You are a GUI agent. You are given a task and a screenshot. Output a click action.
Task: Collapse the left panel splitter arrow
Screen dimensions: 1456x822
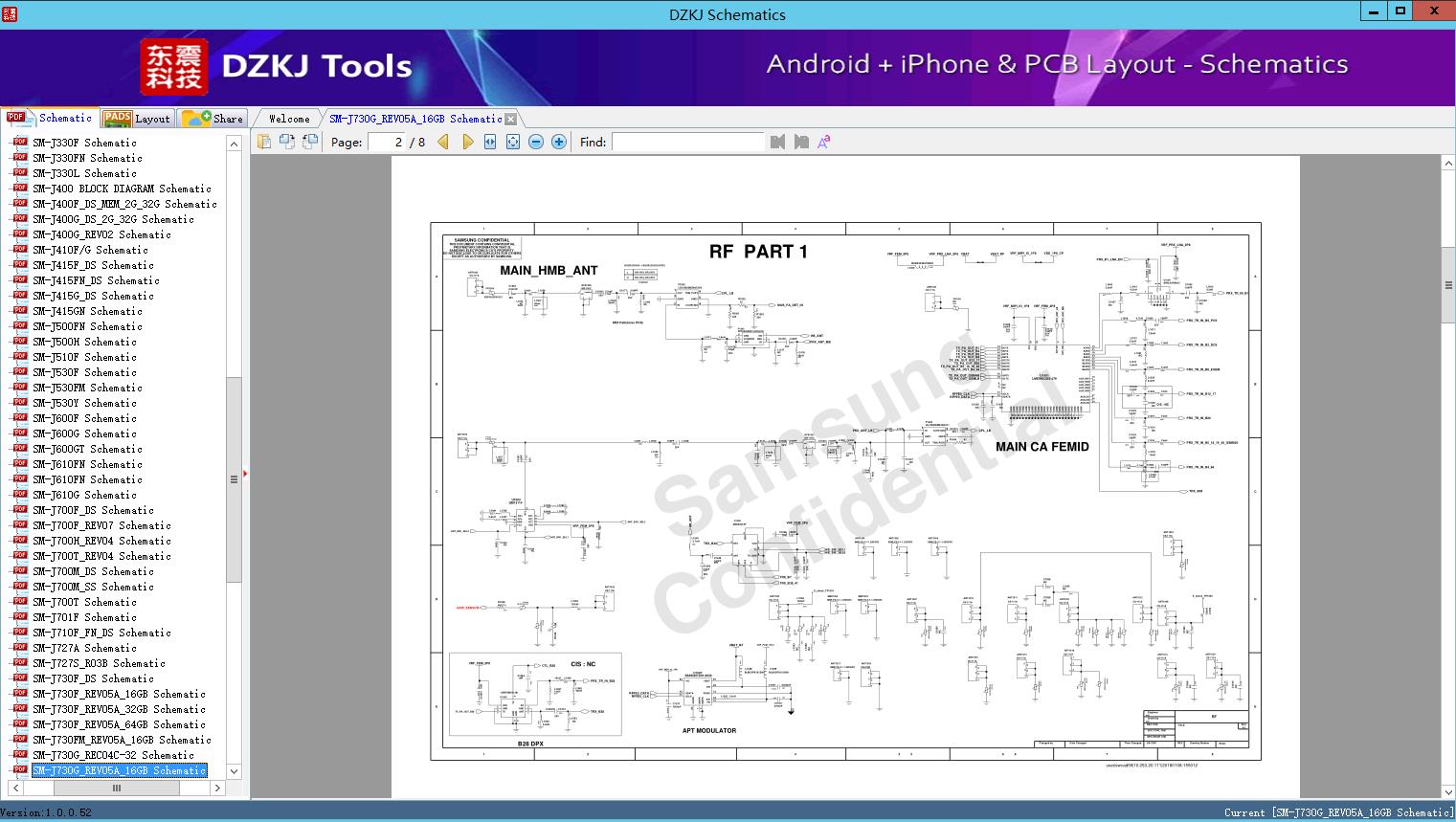pos(245,474)
